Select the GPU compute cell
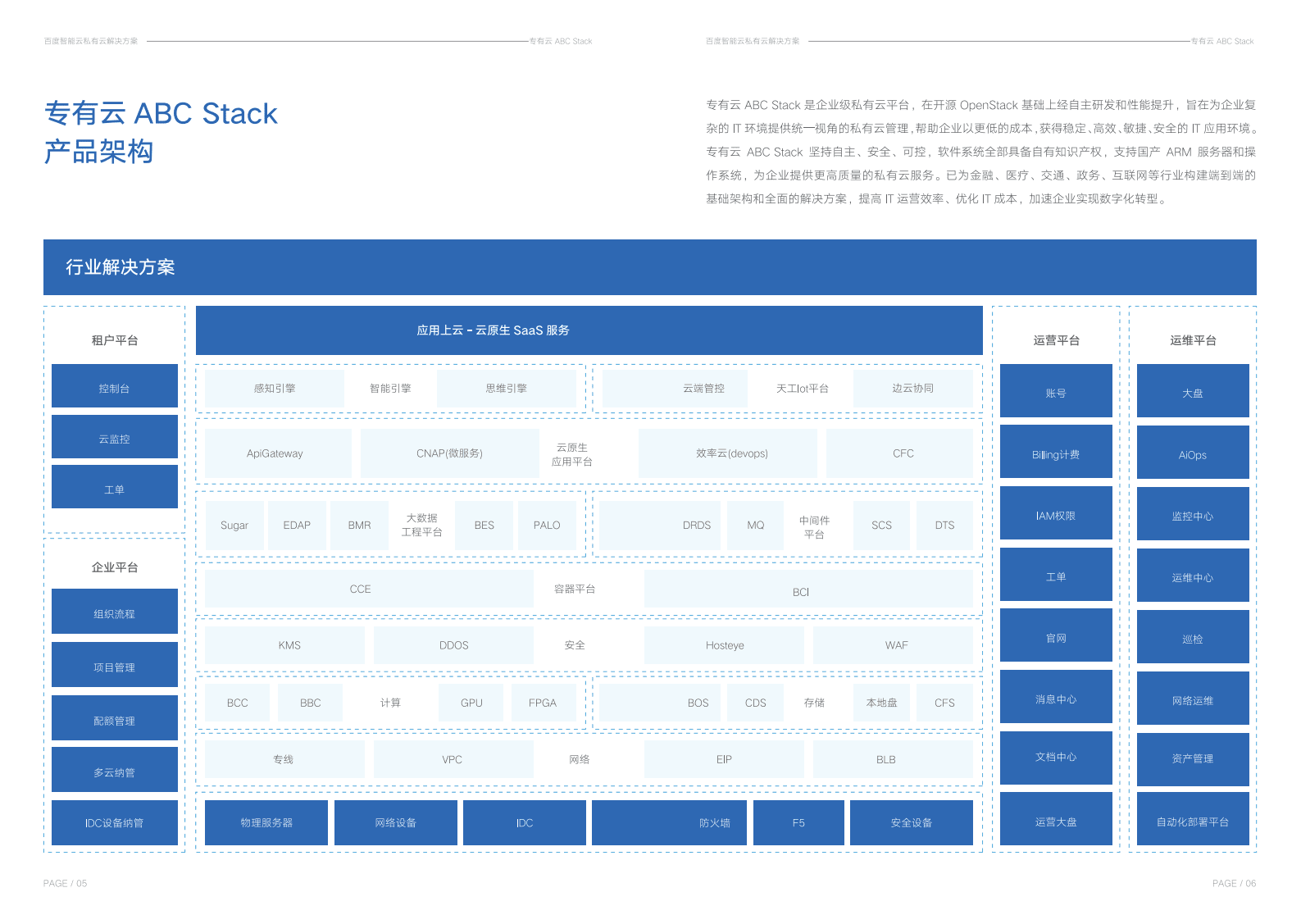The width and height of the screenshot is (1301, 924). [x=471, y=703]
